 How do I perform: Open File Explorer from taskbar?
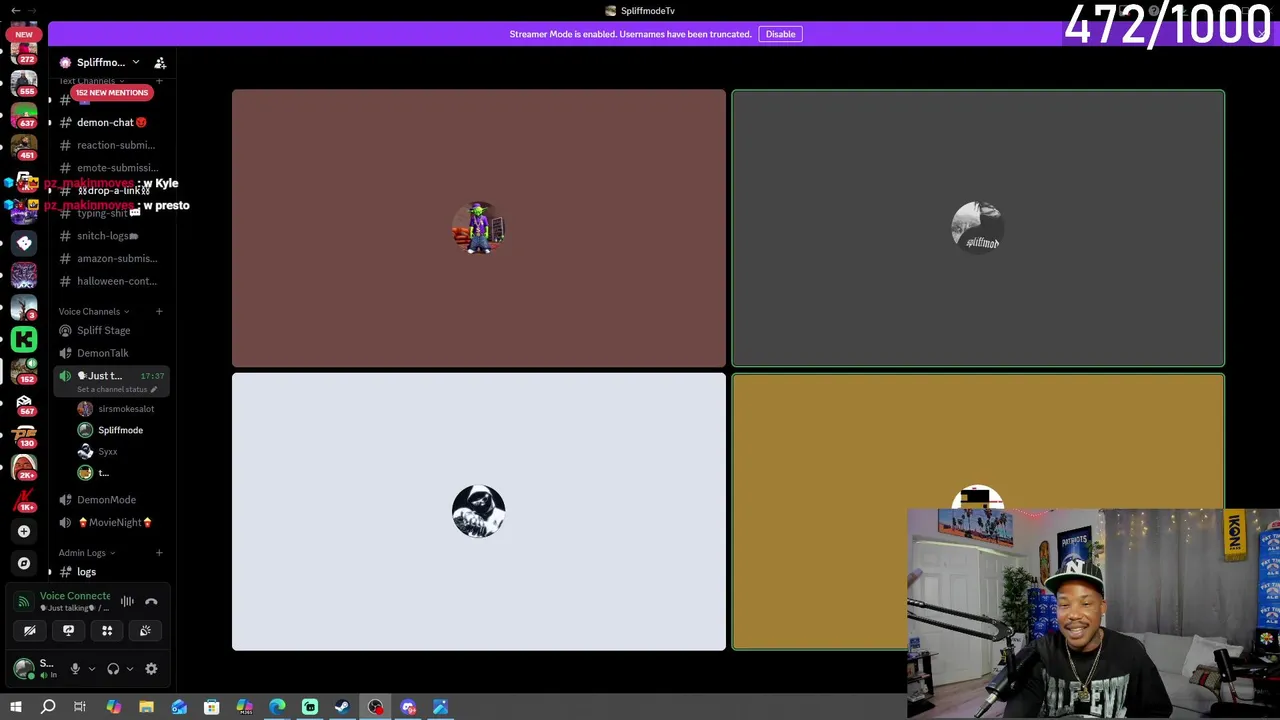click(x=146, y=707)
